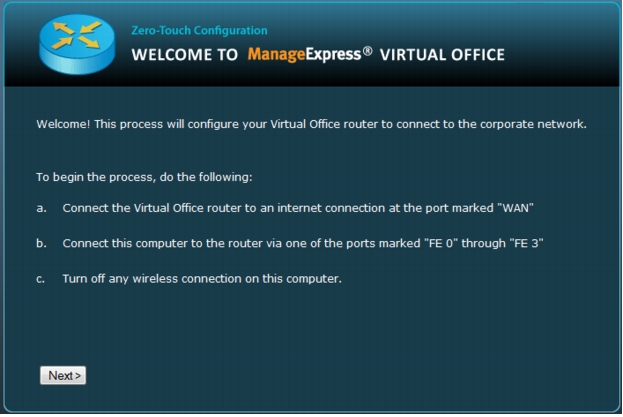Click the quoted "FE 3" port label
Viewport: 623px width, 417px height.
click(x=526, y=243)
